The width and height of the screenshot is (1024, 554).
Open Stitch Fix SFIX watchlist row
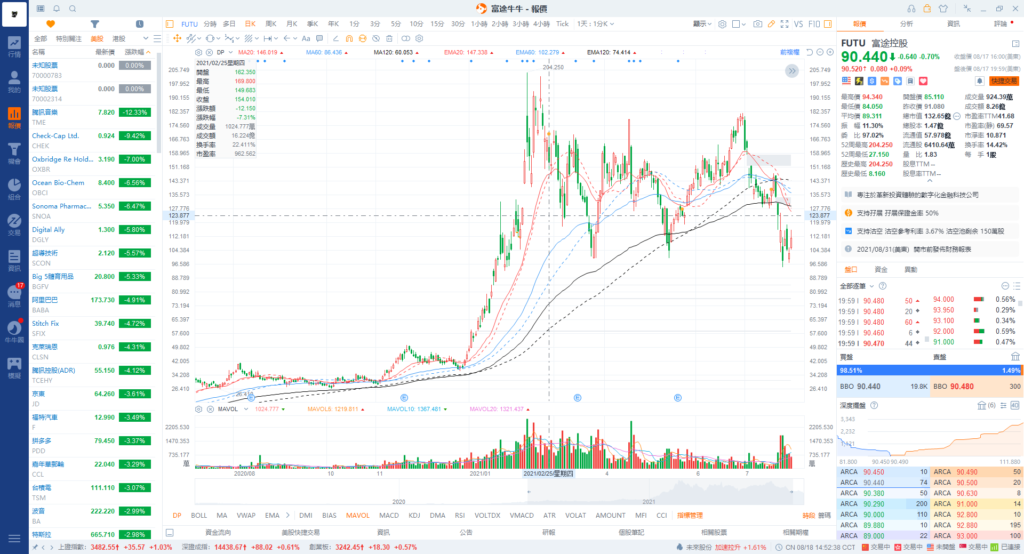92,329
